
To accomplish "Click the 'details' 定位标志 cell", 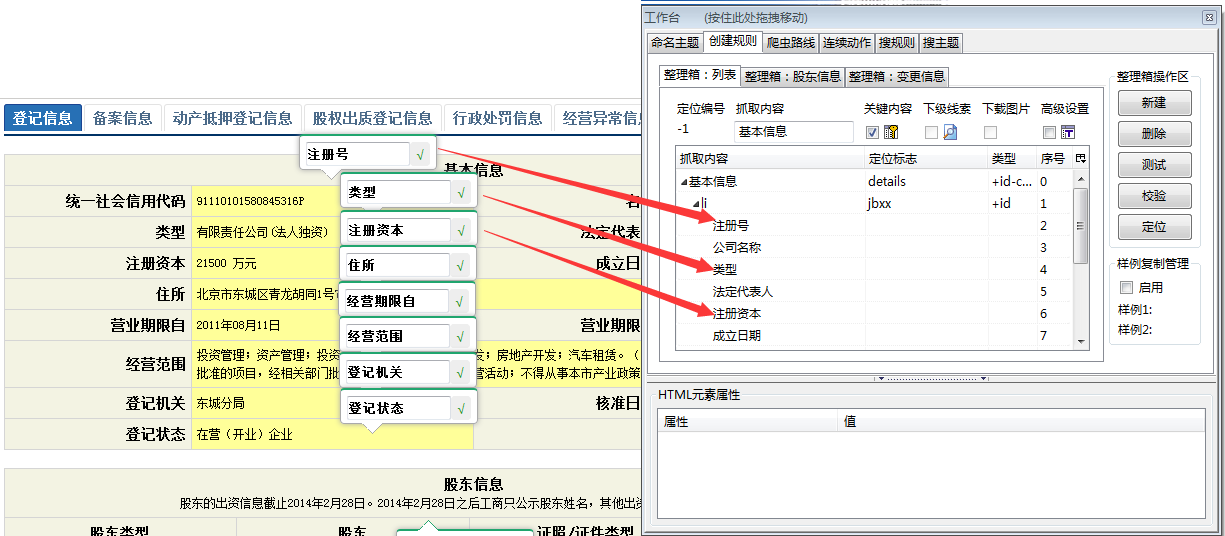I will [926, 182].
